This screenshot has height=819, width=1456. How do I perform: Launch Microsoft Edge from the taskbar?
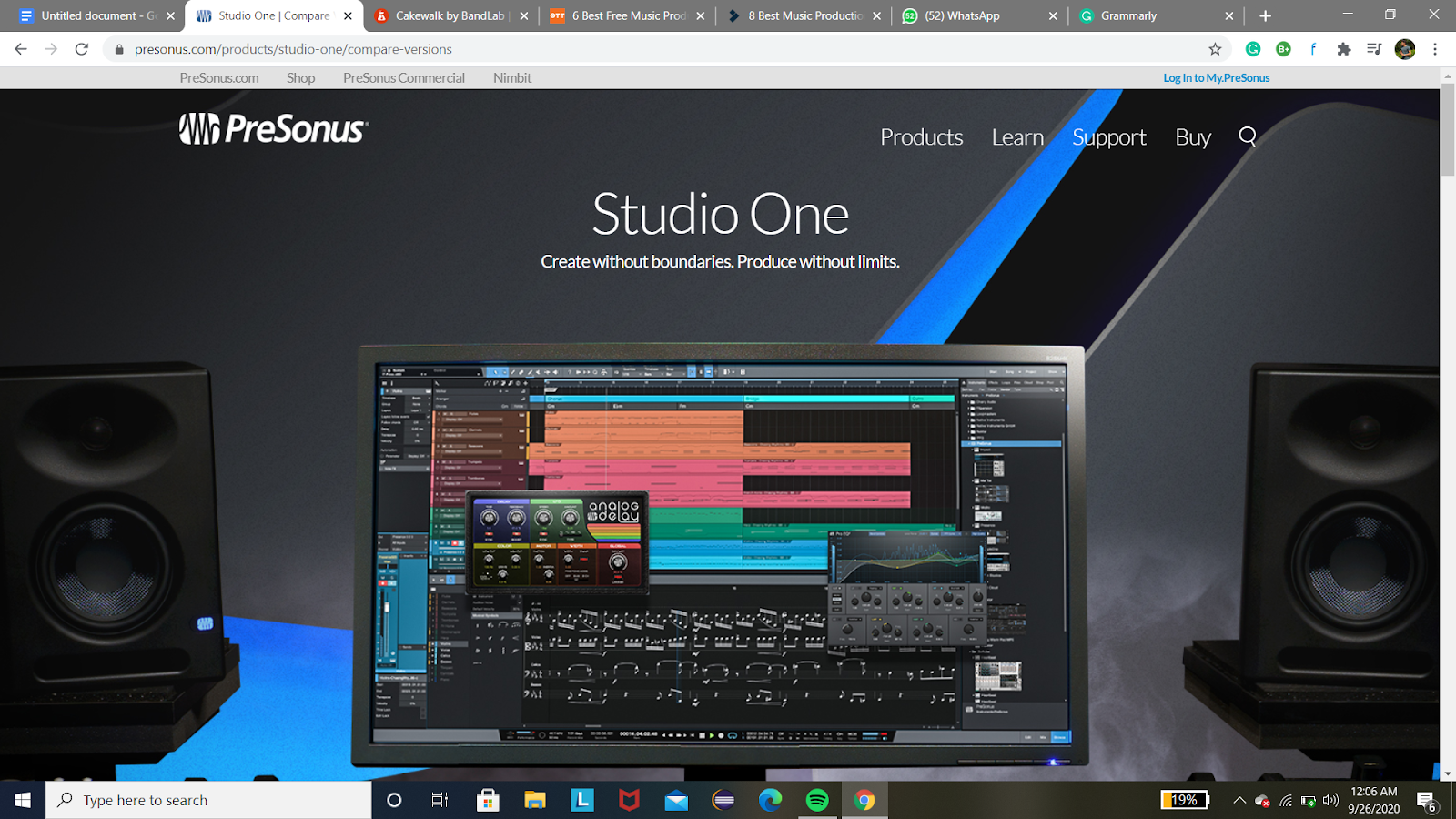771,800
